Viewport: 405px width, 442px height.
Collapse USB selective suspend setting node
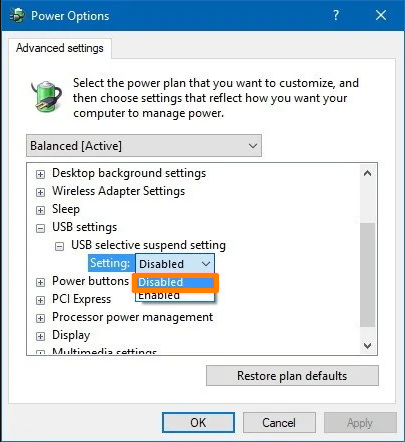click(59, 246)
